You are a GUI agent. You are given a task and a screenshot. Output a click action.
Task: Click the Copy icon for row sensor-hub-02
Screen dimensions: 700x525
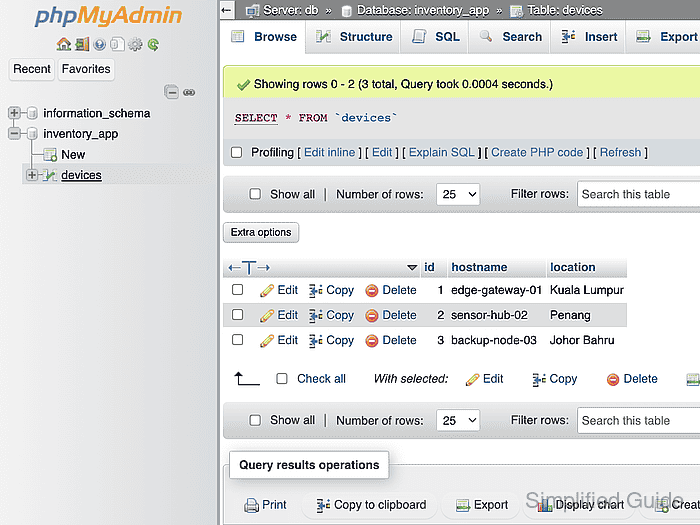coord(316,316)
